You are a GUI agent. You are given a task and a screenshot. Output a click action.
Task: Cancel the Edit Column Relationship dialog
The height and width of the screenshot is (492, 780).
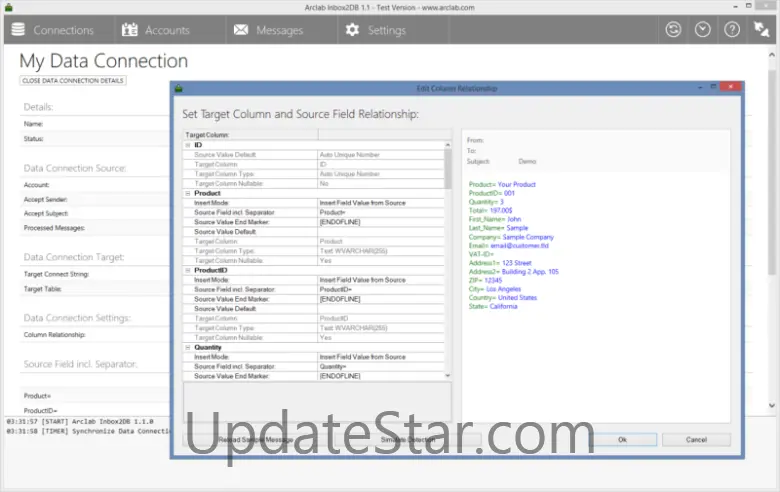696,440
